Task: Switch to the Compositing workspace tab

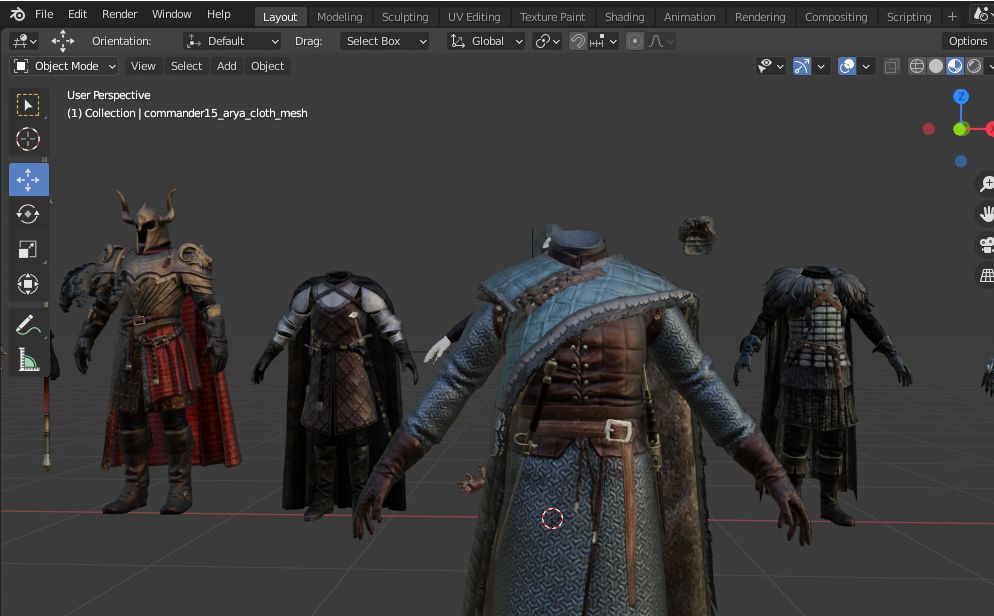Action: pyautogui.click(x=836, y=17)
